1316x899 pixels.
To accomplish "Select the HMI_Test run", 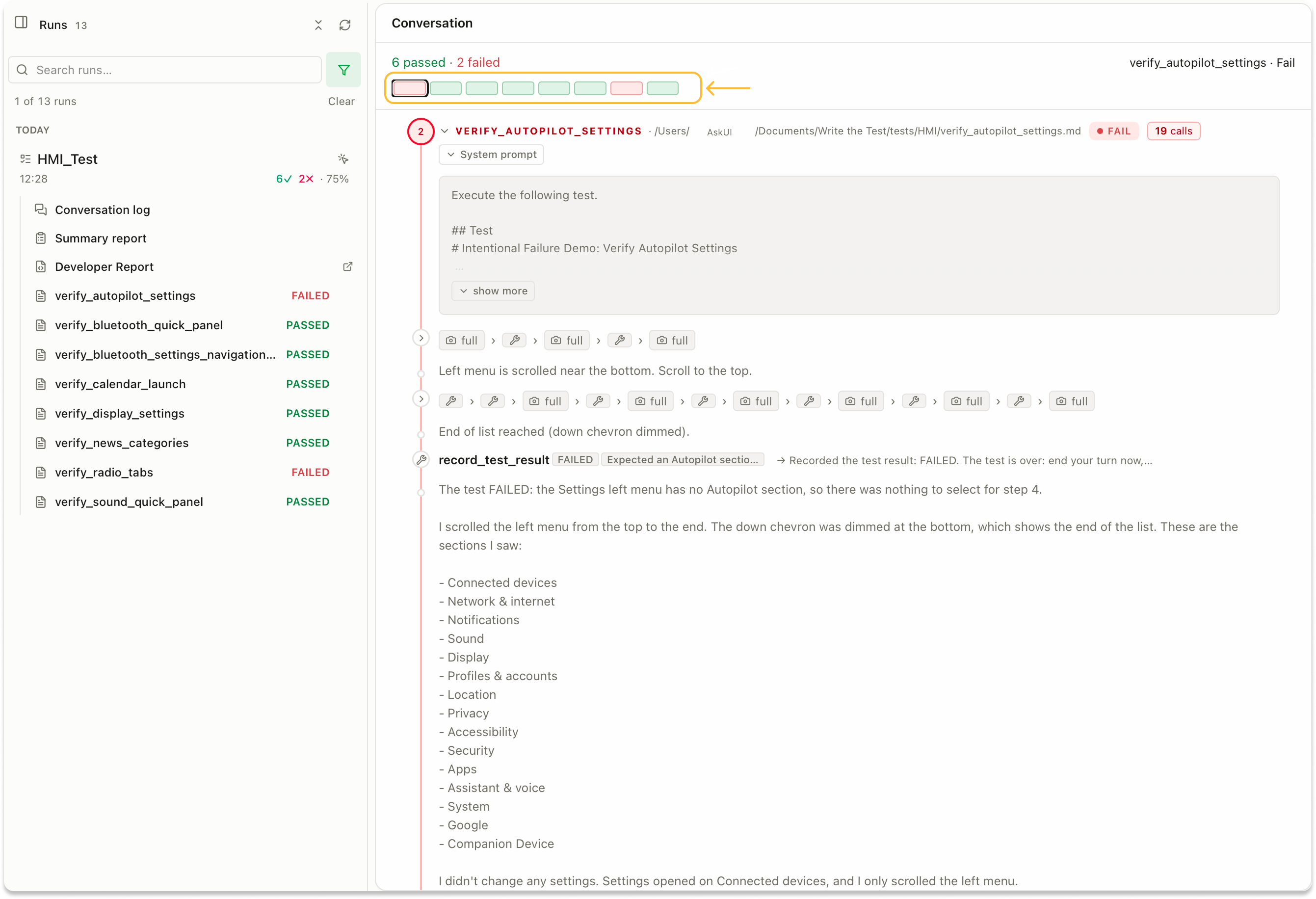I will (67, 159).
